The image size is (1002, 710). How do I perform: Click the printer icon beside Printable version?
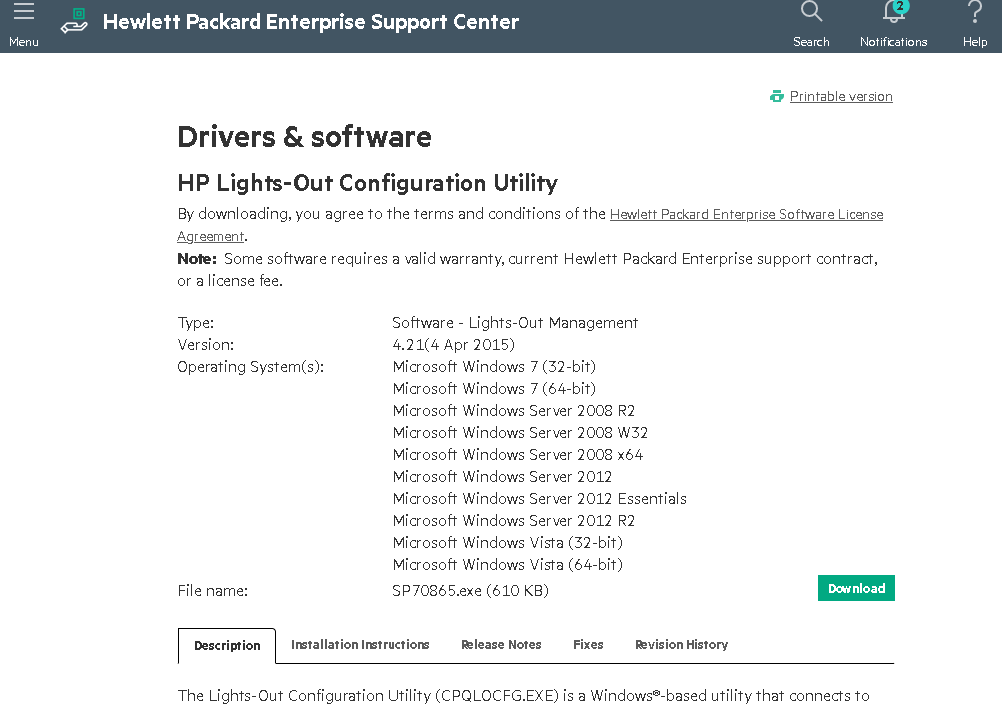(777, 96)
